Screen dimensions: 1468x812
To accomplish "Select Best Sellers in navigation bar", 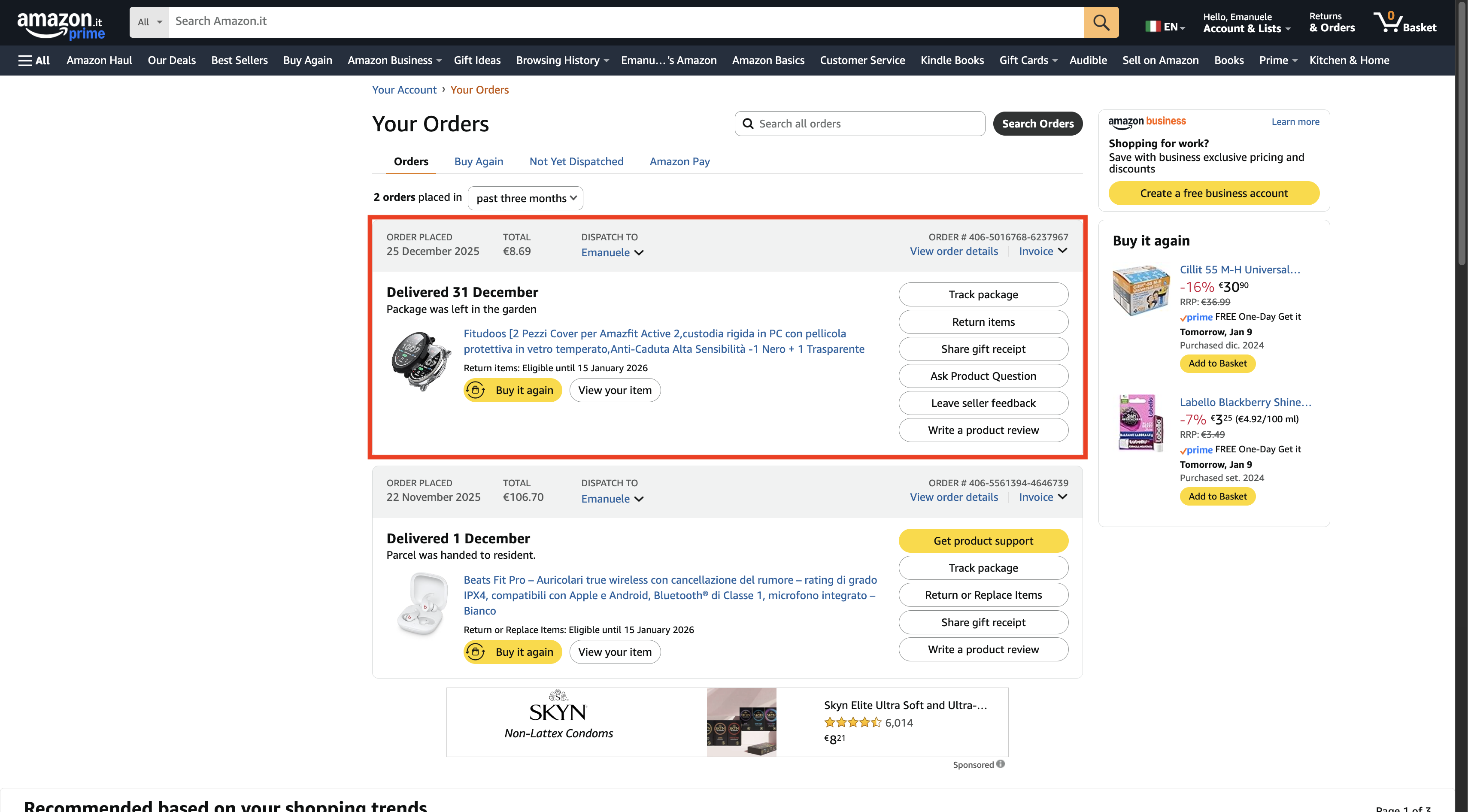I will pos(240,61).
